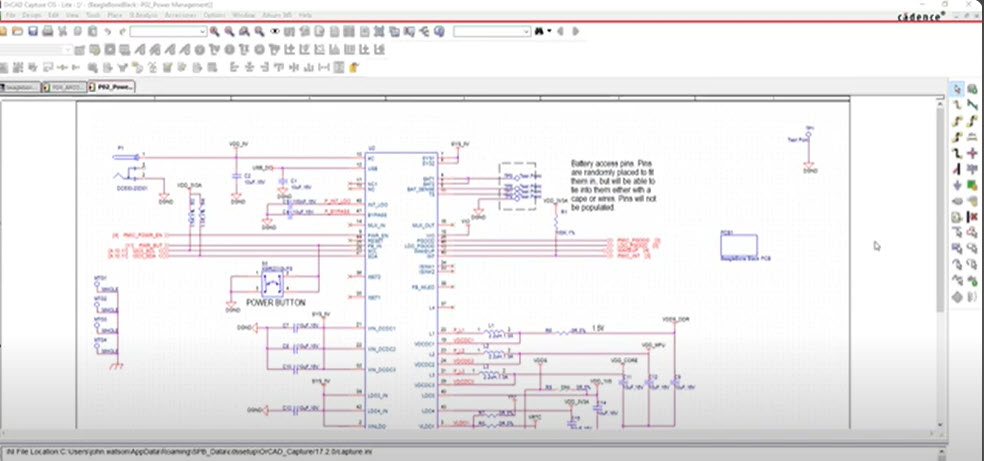The height and width of the screenshot is (461, 984).
Task: Click the Undo arrow icon
Action: coord(107,32)
